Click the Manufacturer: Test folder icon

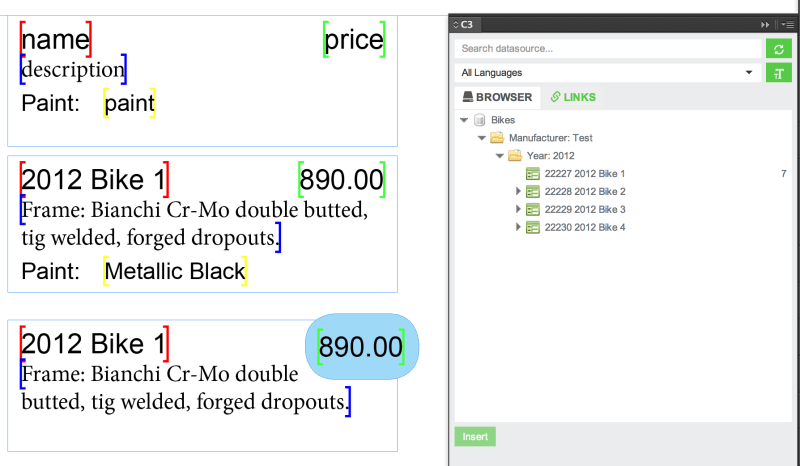497,138
